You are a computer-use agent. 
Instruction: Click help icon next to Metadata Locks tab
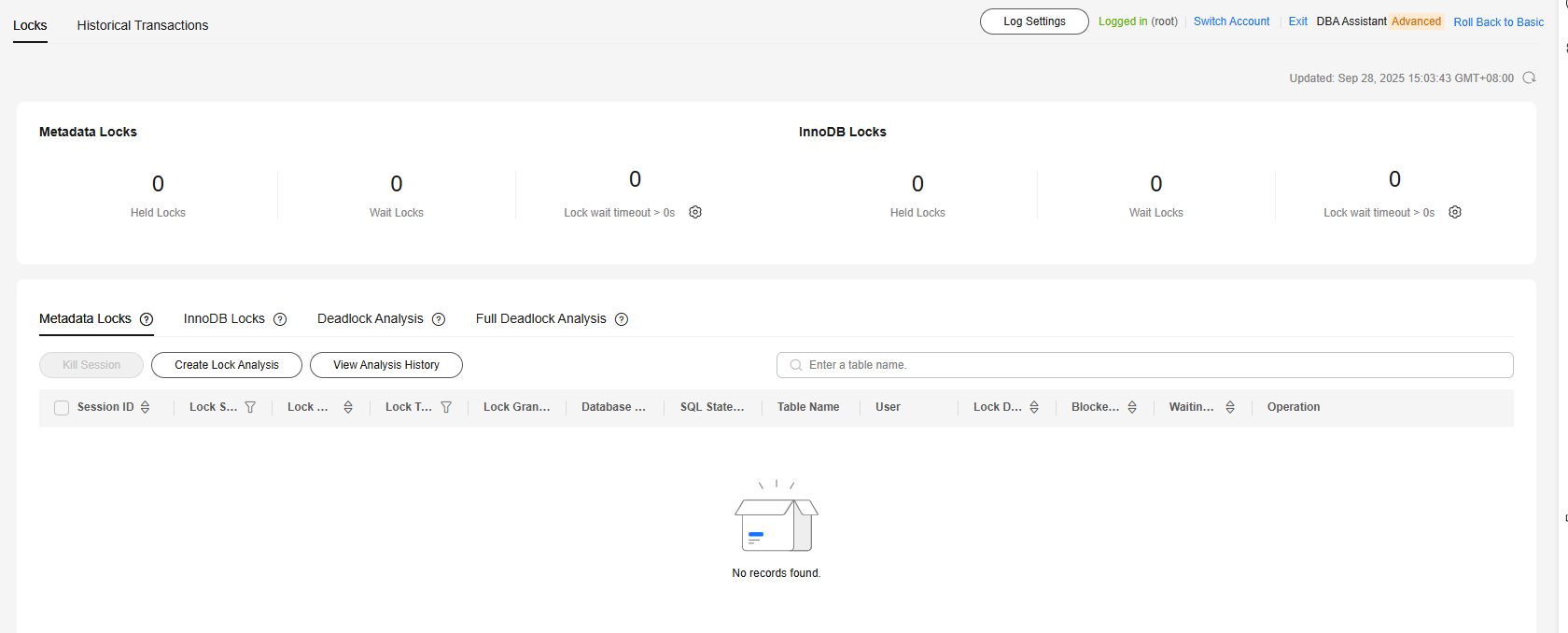click(x=147, y=319)
